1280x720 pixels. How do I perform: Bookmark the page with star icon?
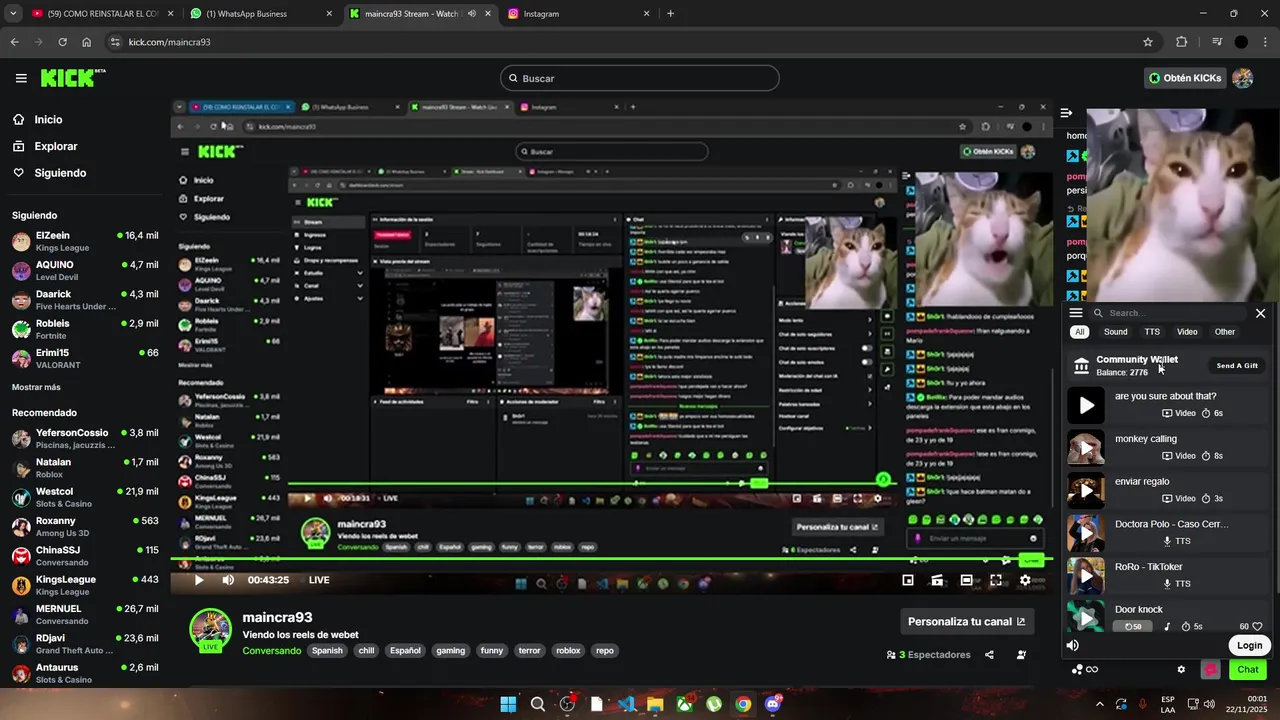pos(1148,42)
